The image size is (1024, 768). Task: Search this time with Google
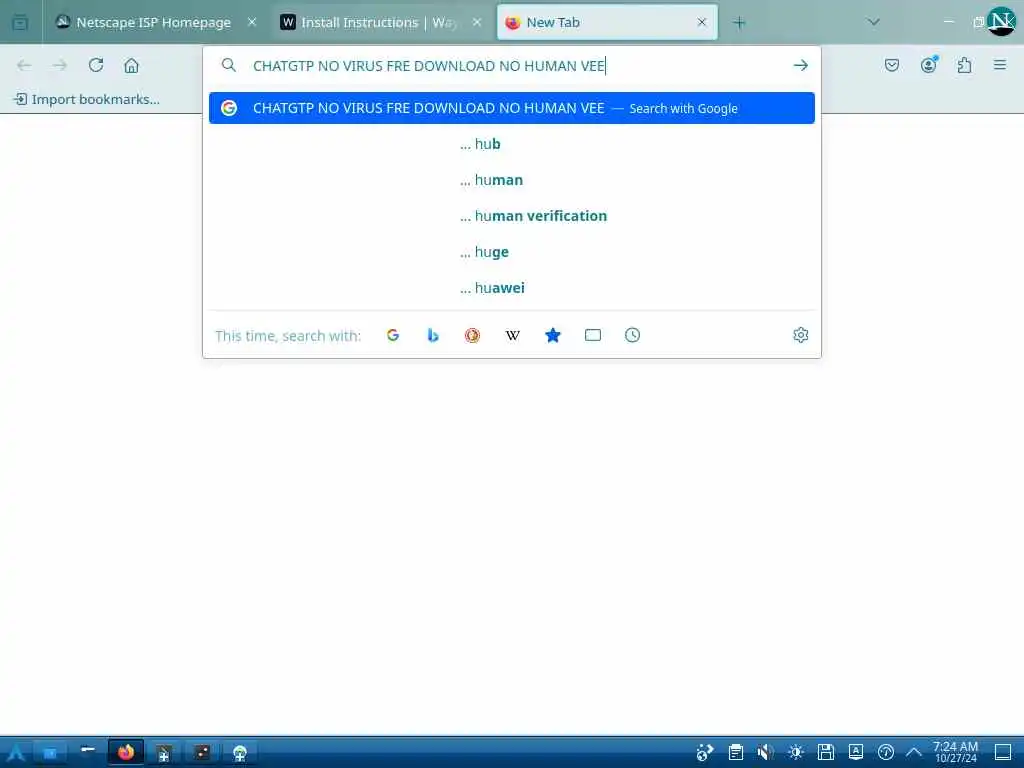tap(393, 336)
